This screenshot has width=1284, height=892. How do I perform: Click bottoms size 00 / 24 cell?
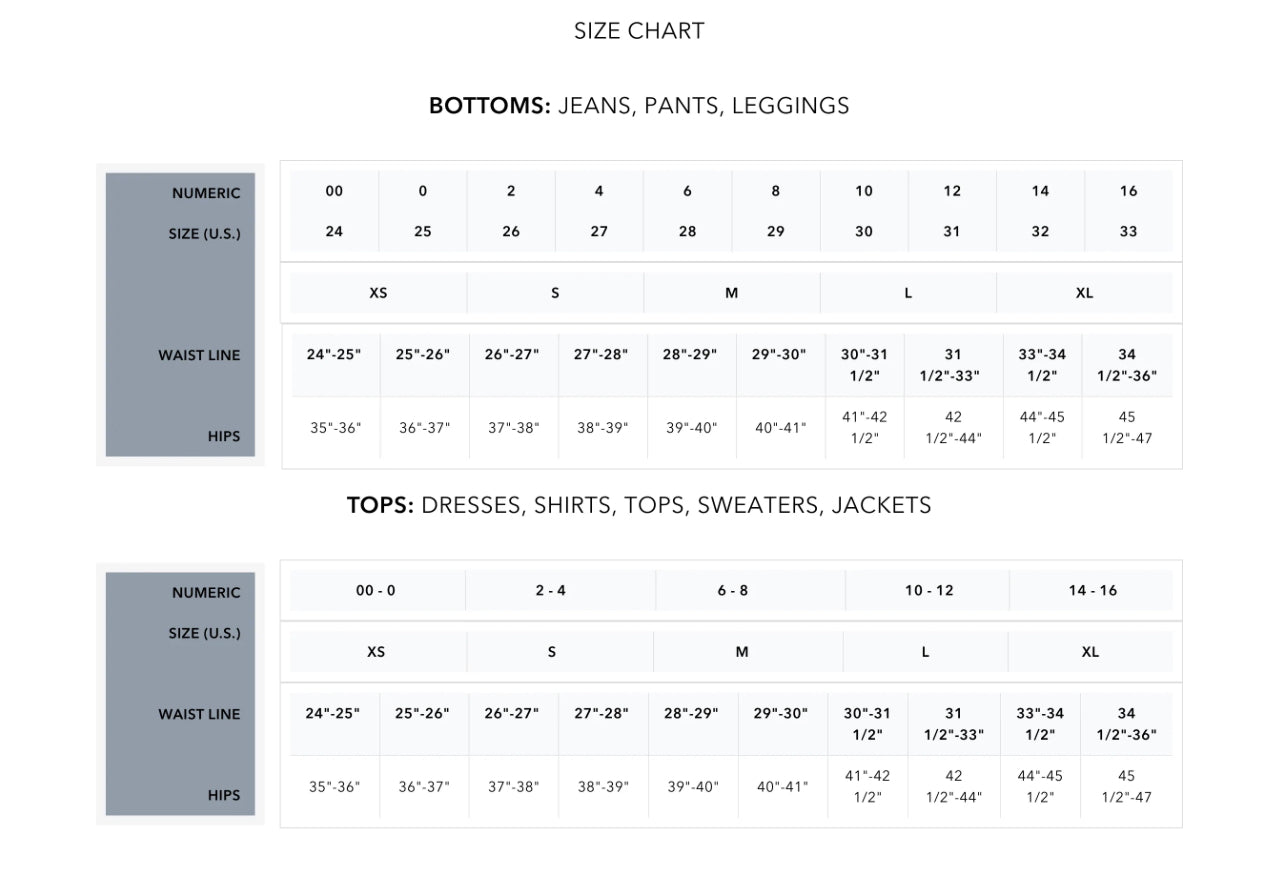(334, 211)
